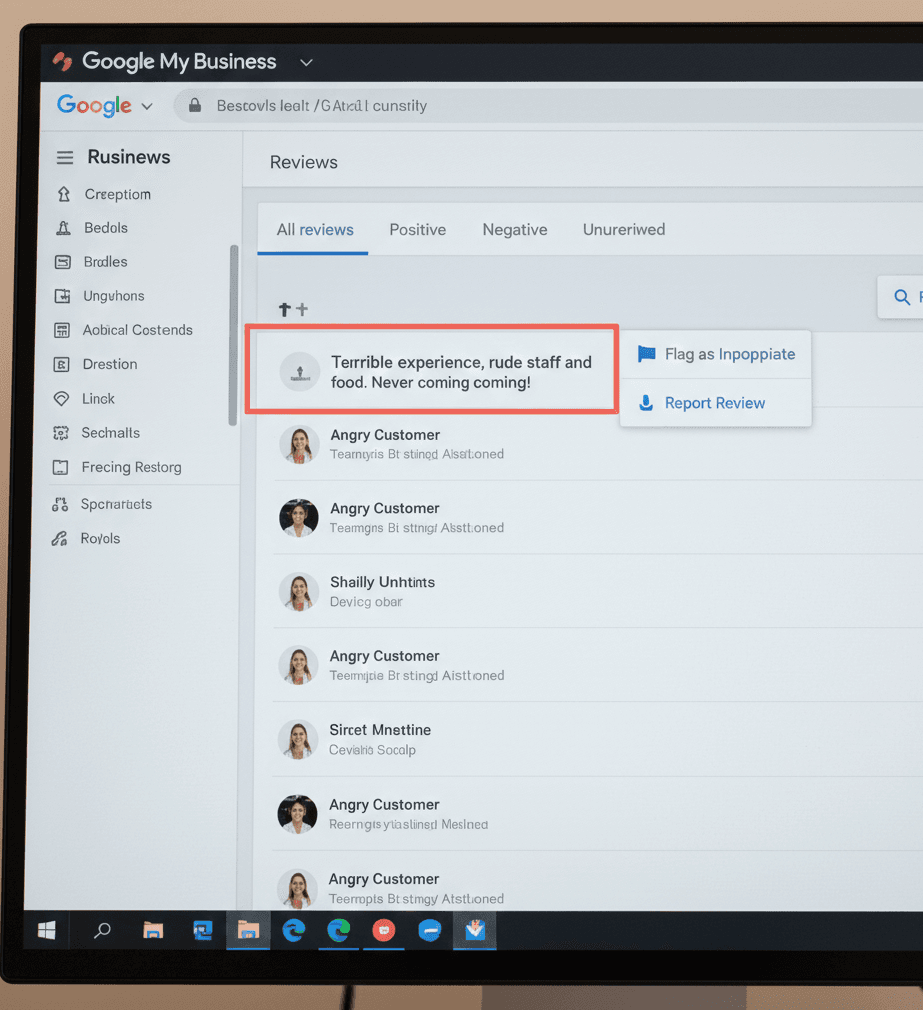Click the blue flag icon
Image resolution: width=923 pixels, height=1010 pixels.
(x=646, y=354)
